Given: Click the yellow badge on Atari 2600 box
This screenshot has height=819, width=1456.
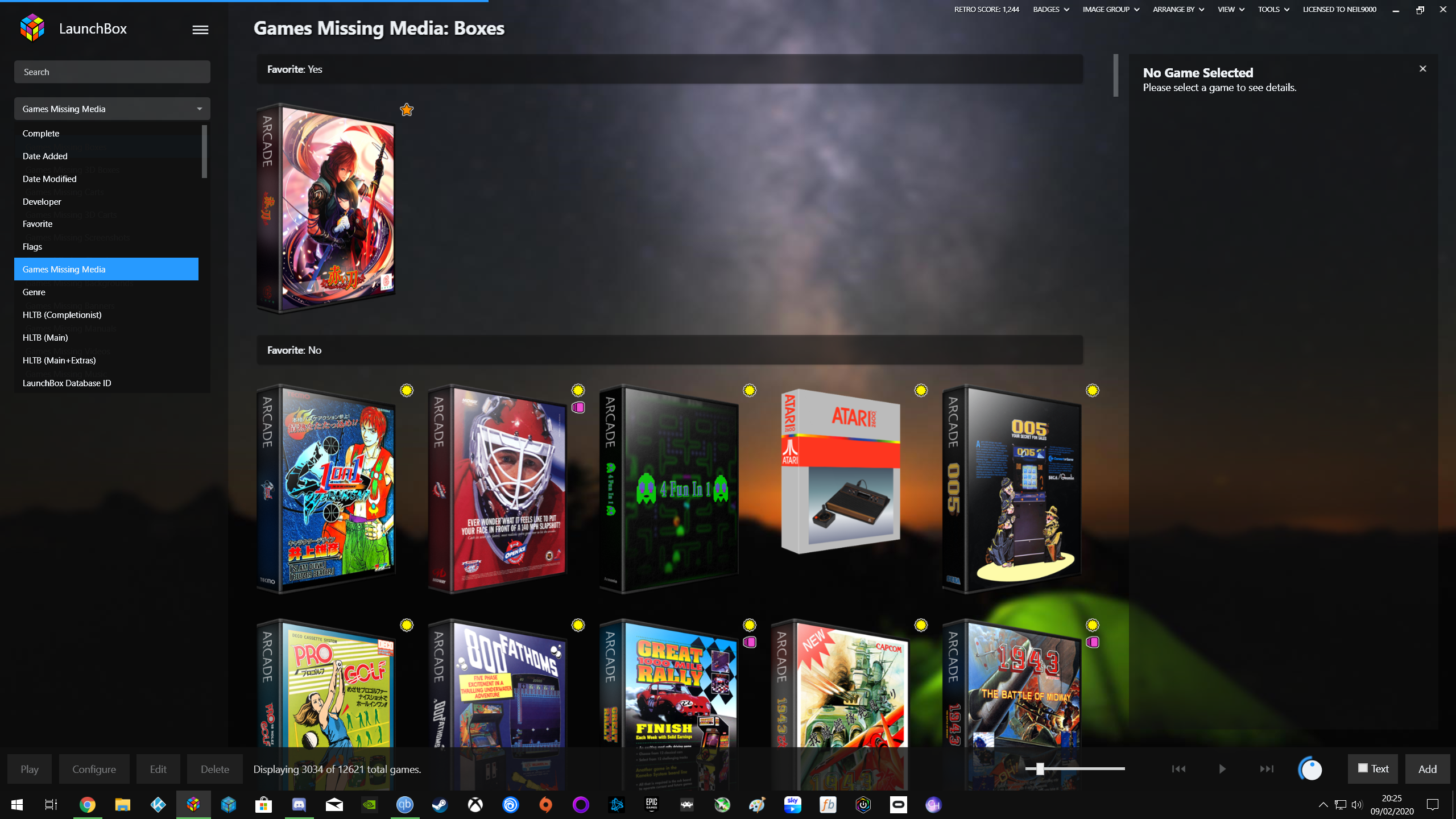Looking at the screenshot, I should point(921,391).
